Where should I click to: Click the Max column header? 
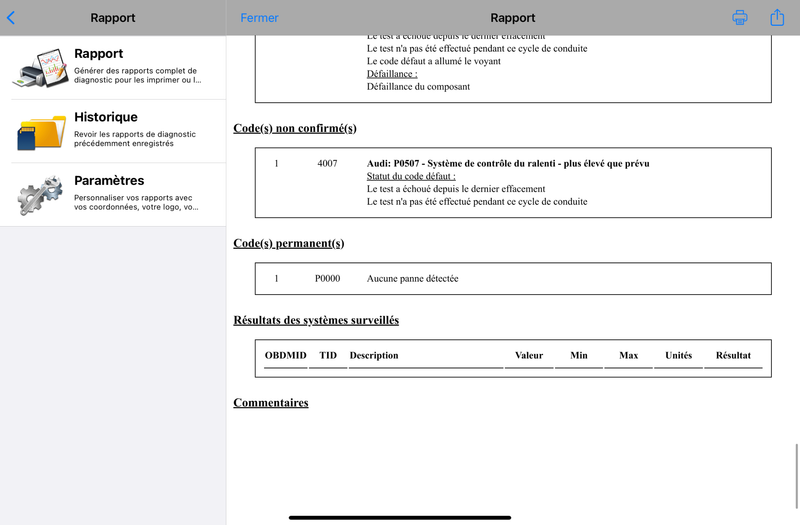[x=629, y=355]
